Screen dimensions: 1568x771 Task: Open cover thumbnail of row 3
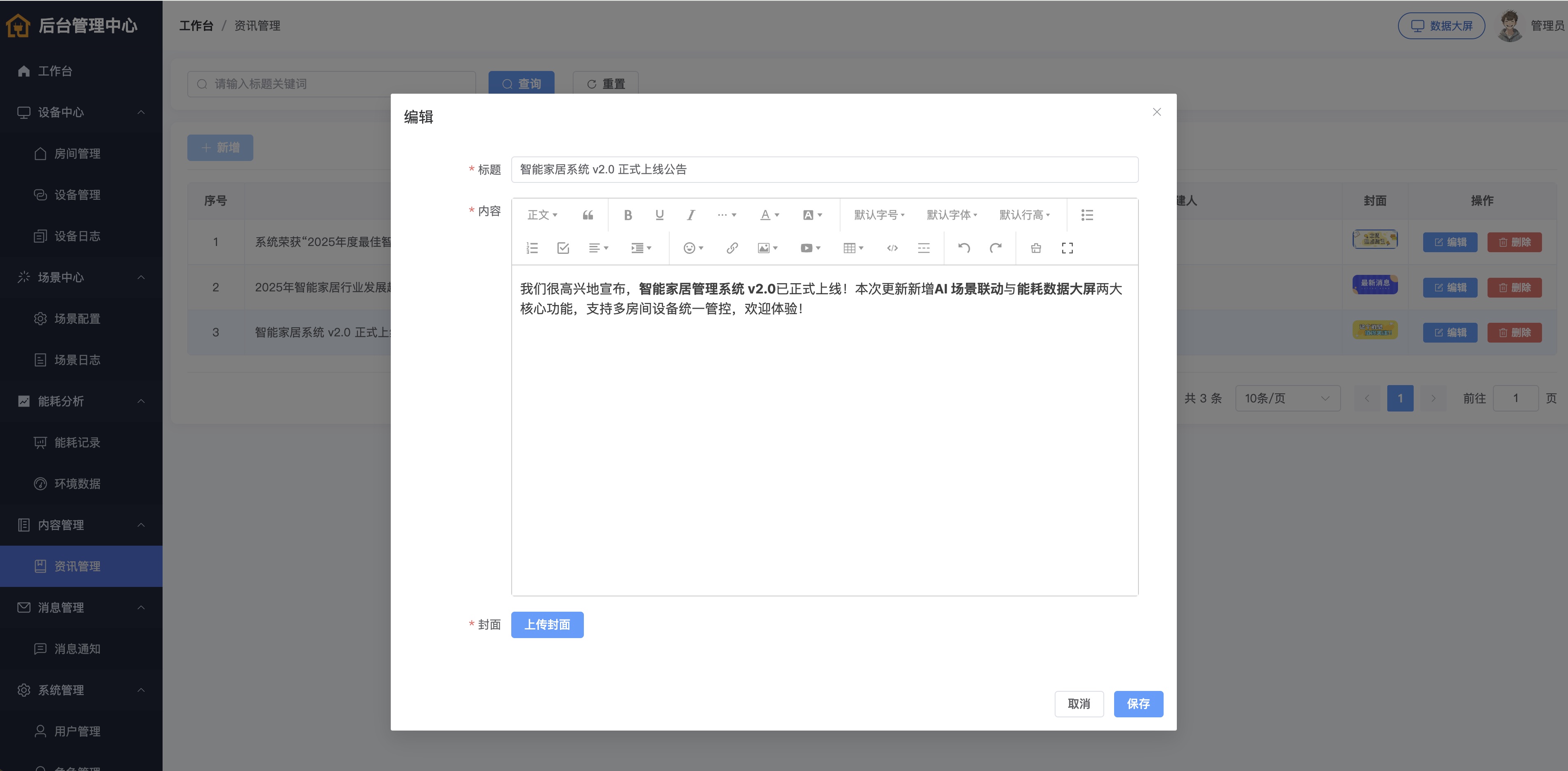[x=1375, y=330]
